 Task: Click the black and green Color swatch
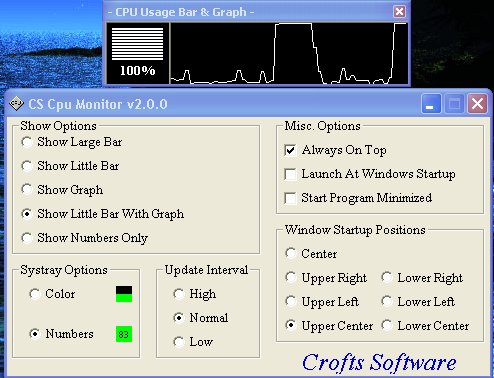124,294
